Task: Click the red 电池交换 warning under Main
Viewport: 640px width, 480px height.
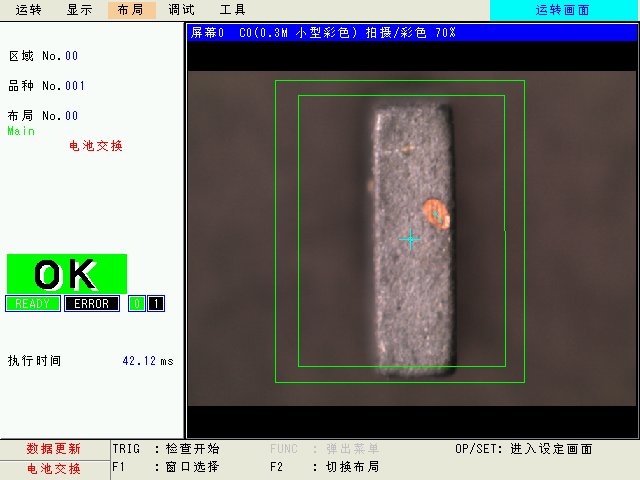Action: pyautogui.click(x=96, y=146)
